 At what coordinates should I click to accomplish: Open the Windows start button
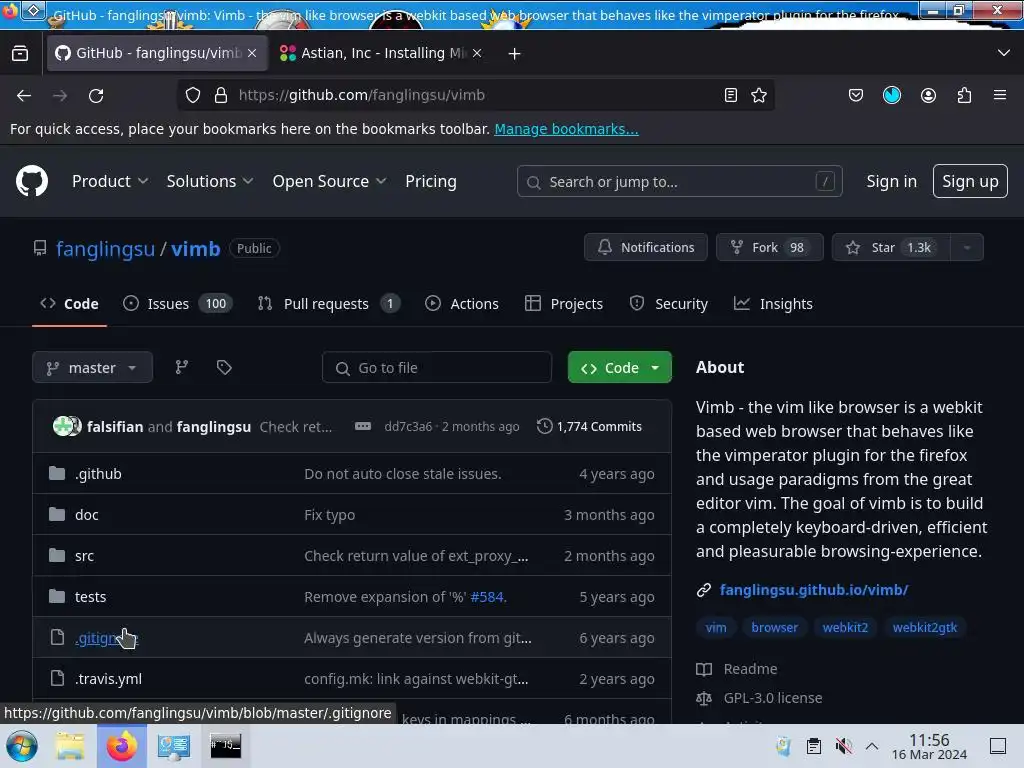pyautogui.click(x=22, y=746)
